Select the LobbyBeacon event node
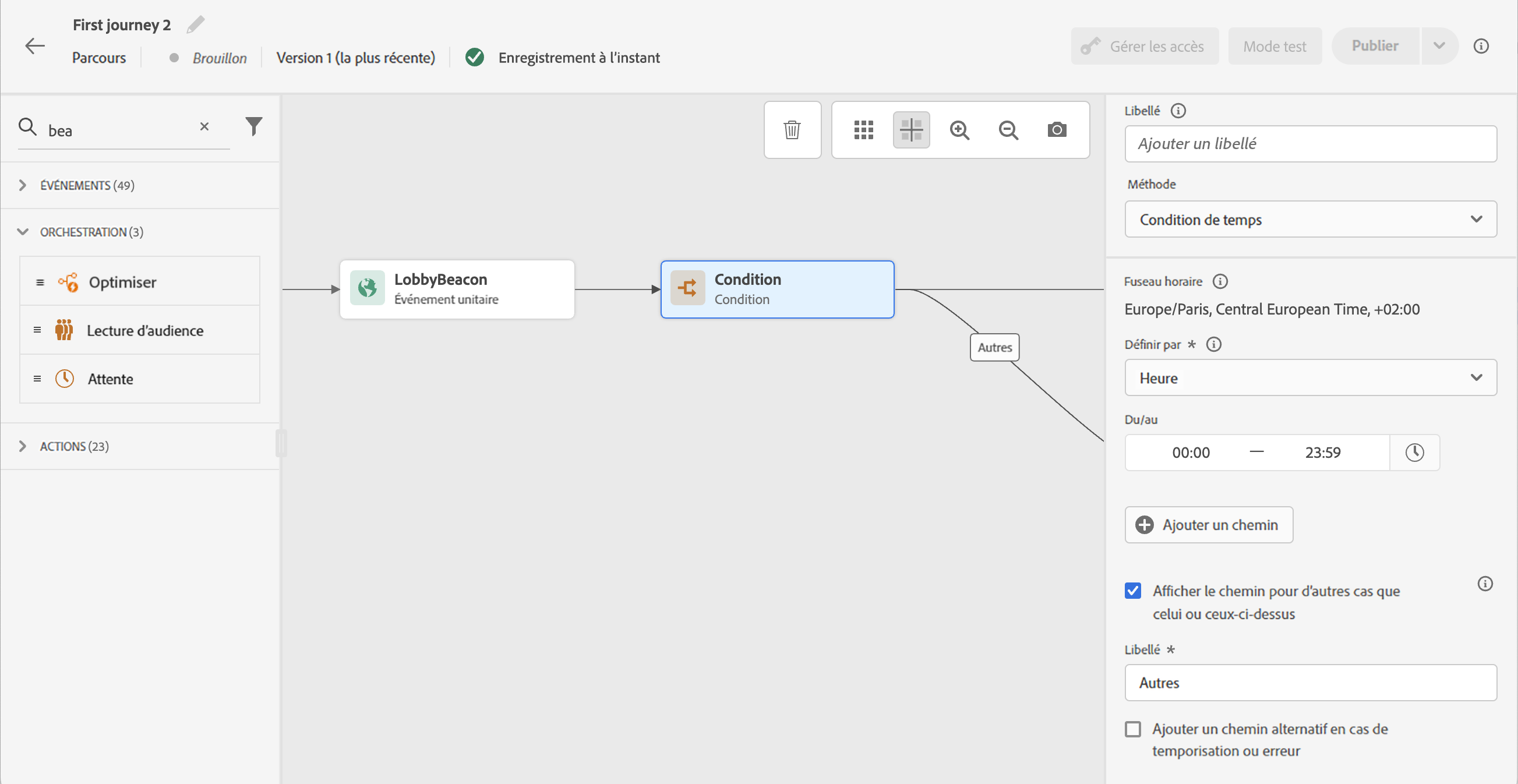Viewport: 1518px width, 784px height. tap(457, 289)
